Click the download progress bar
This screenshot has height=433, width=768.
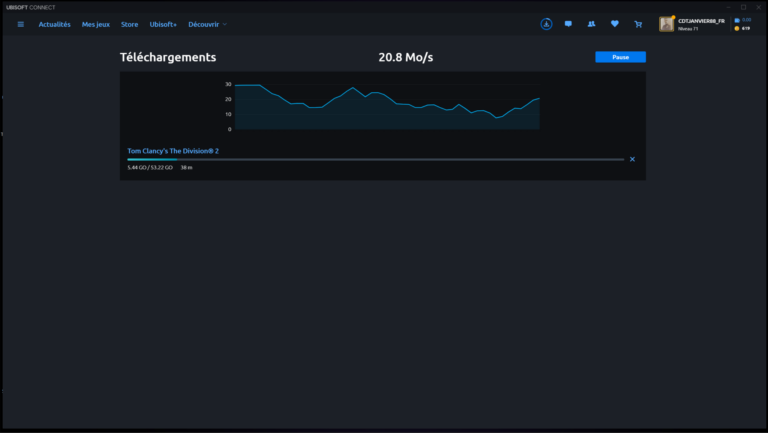click(x=375, y=159)
